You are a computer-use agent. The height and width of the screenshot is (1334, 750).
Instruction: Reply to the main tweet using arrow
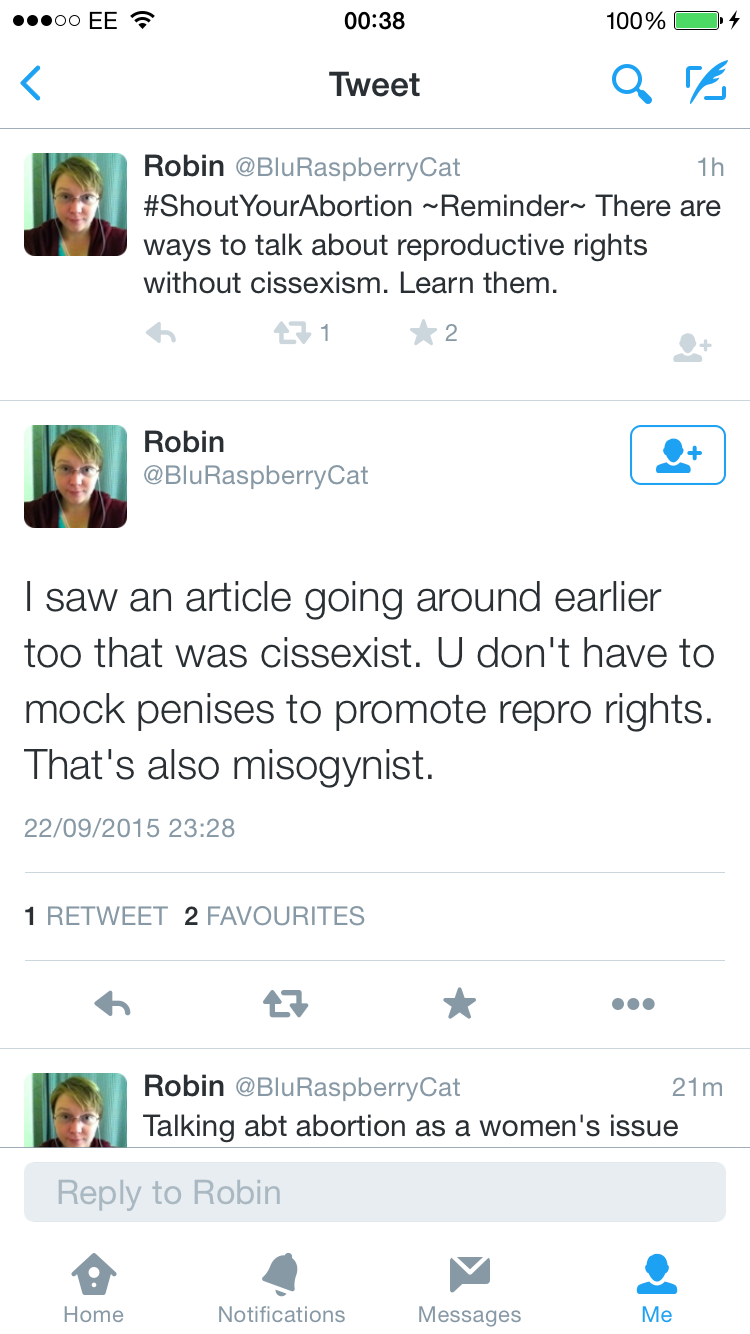(x=112, y=1003)
